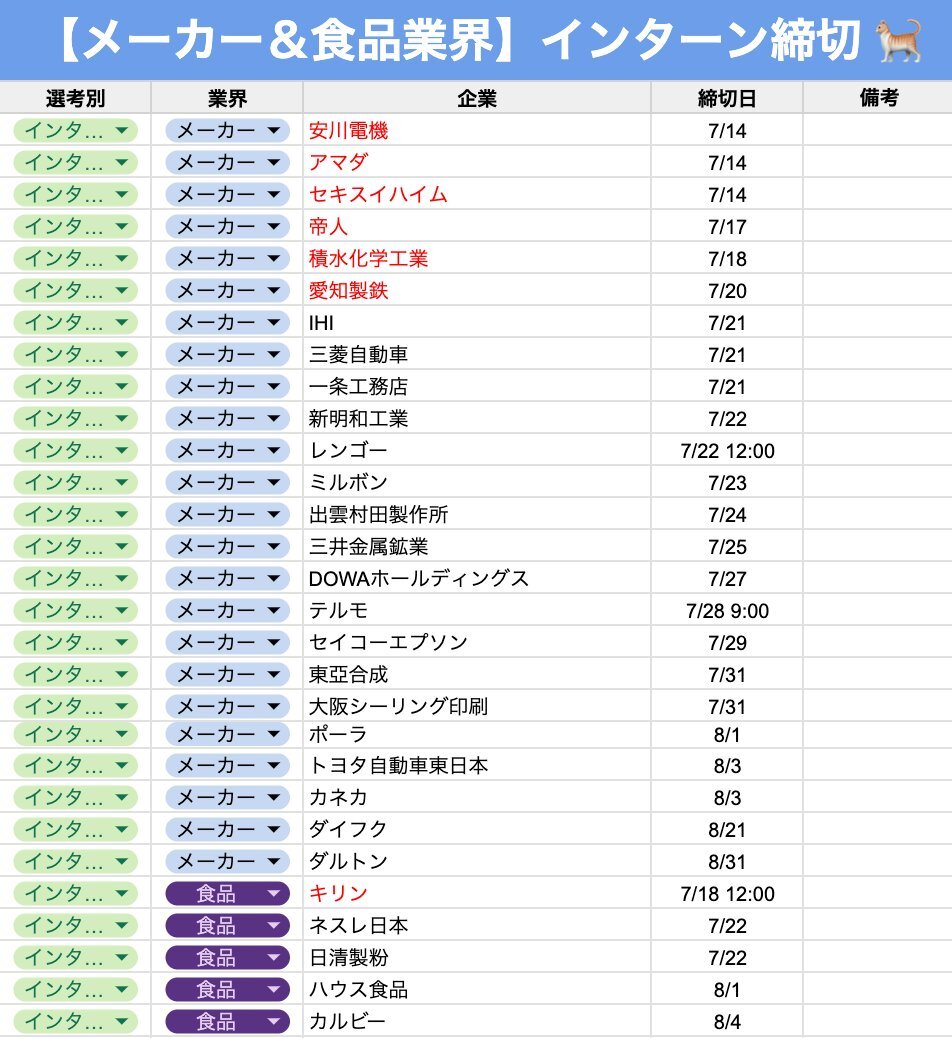Open the インタ… dropdown in the ミルボン row

tap(75, 483)
